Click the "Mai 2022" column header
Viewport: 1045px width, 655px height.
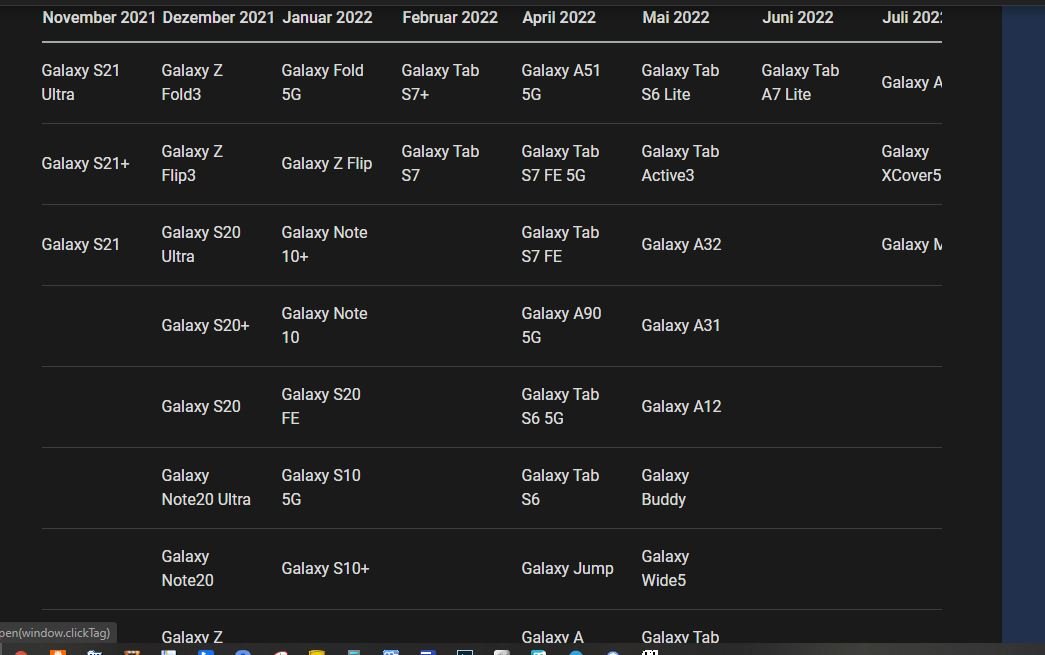(676, 17)
